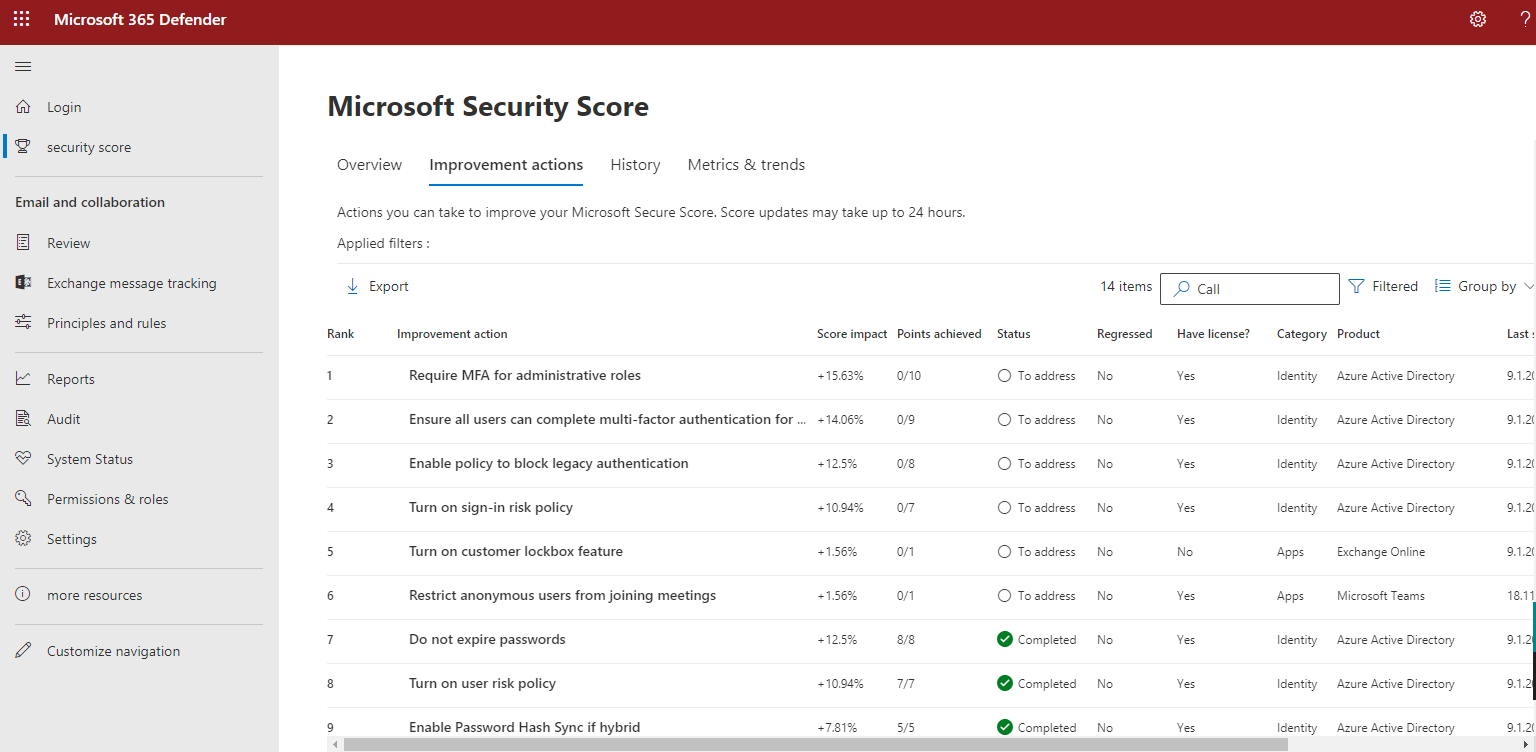The width and height of the screenshot is (1536, 752).
Task: Expand the Group by dropdown chevron
Action: pyautogui.click(x=1528, y=287)
